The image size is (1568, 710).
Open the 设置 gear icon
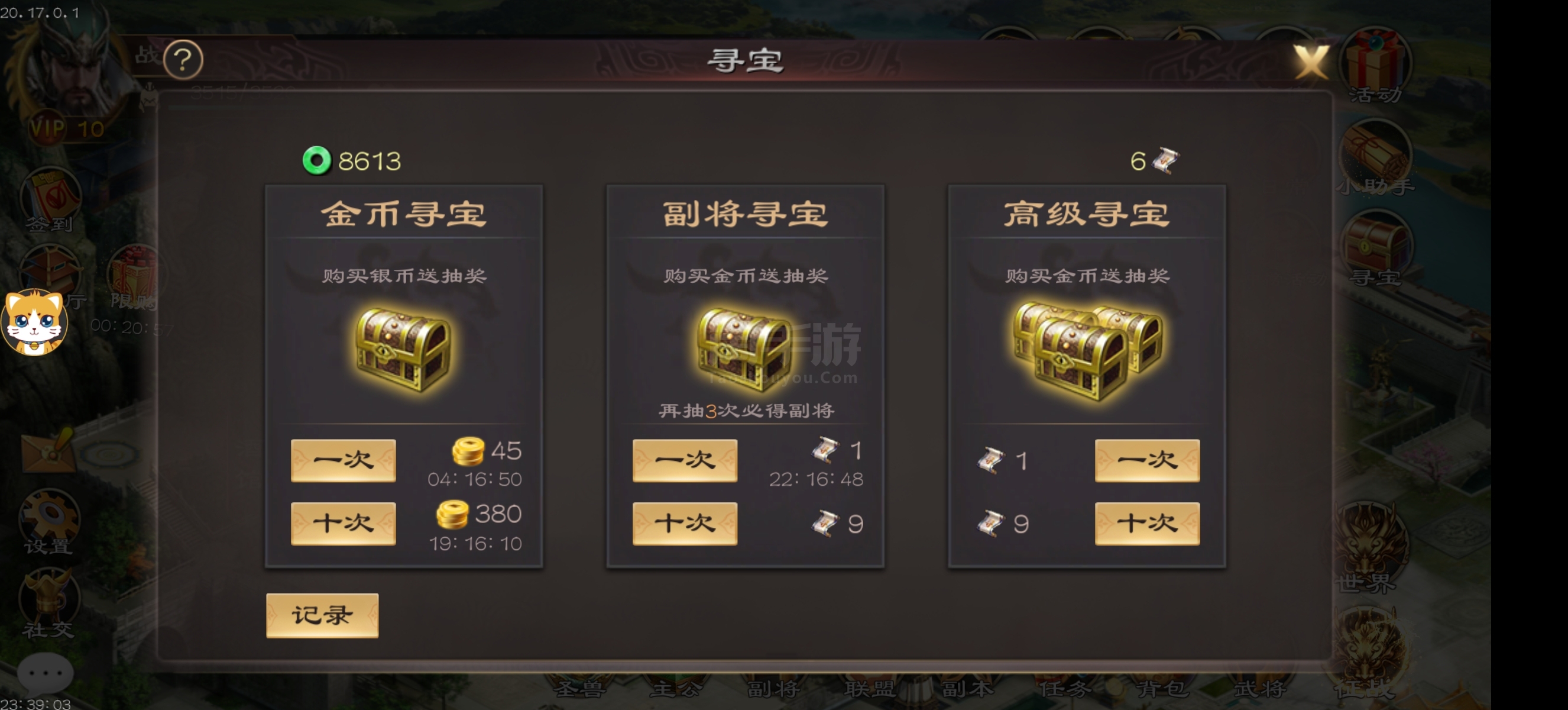click(x=50, y=521)
